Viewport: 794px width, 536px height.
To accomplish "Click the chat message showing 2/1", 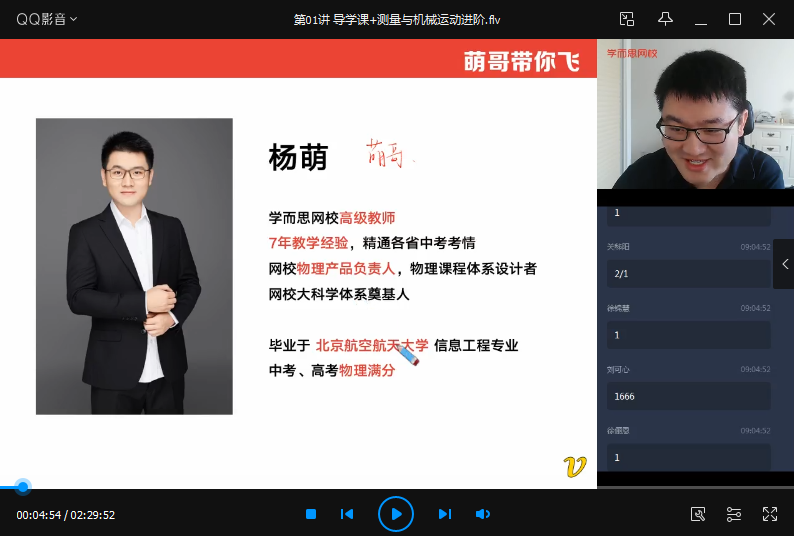I will tap(688, 273).
